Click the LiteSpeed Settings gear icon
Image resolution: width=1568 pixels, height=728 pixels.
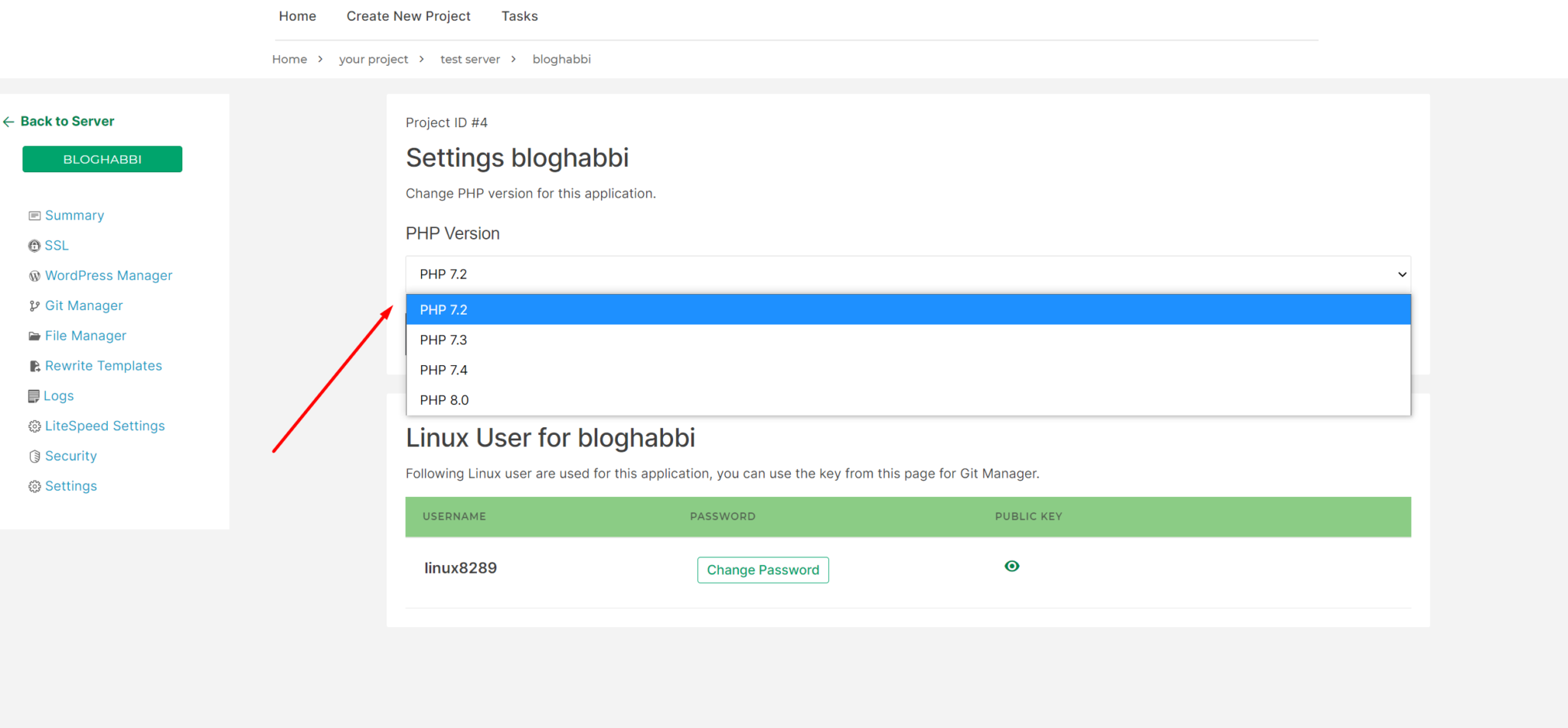34,426
